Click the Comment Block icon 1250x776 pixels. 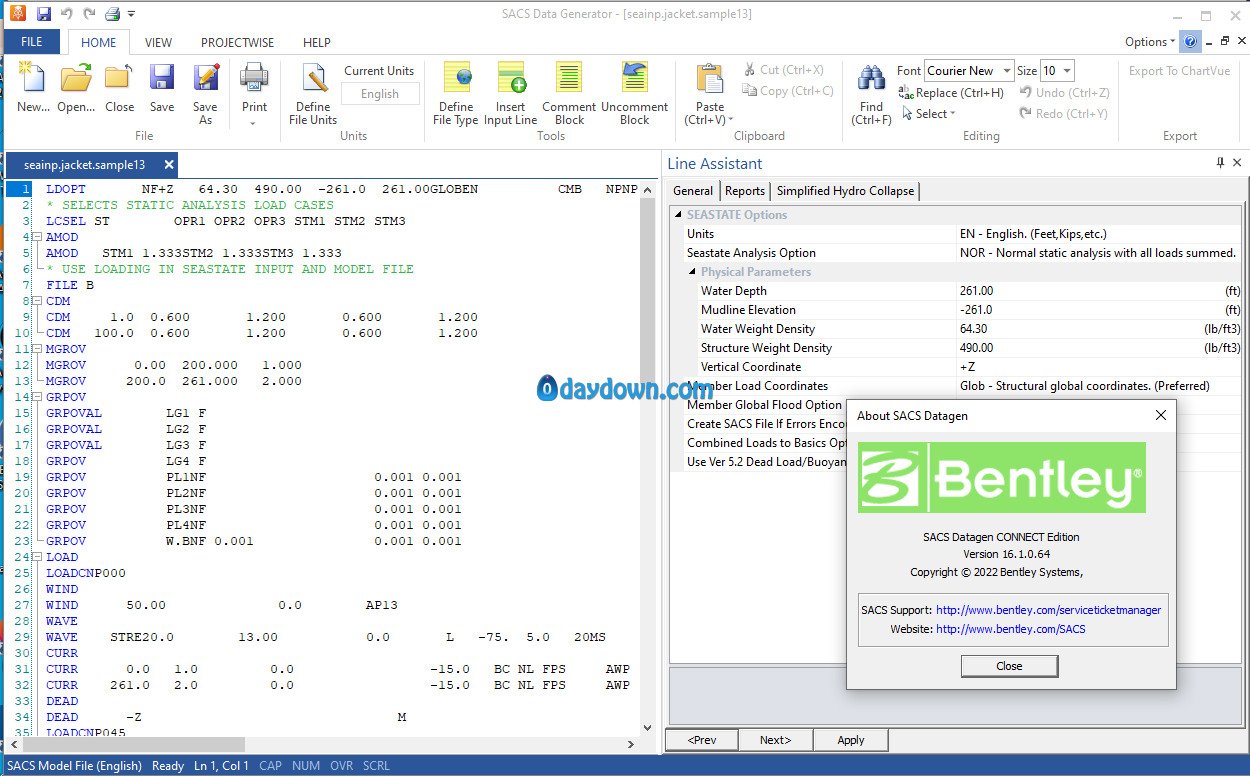[x=569, y=78]
